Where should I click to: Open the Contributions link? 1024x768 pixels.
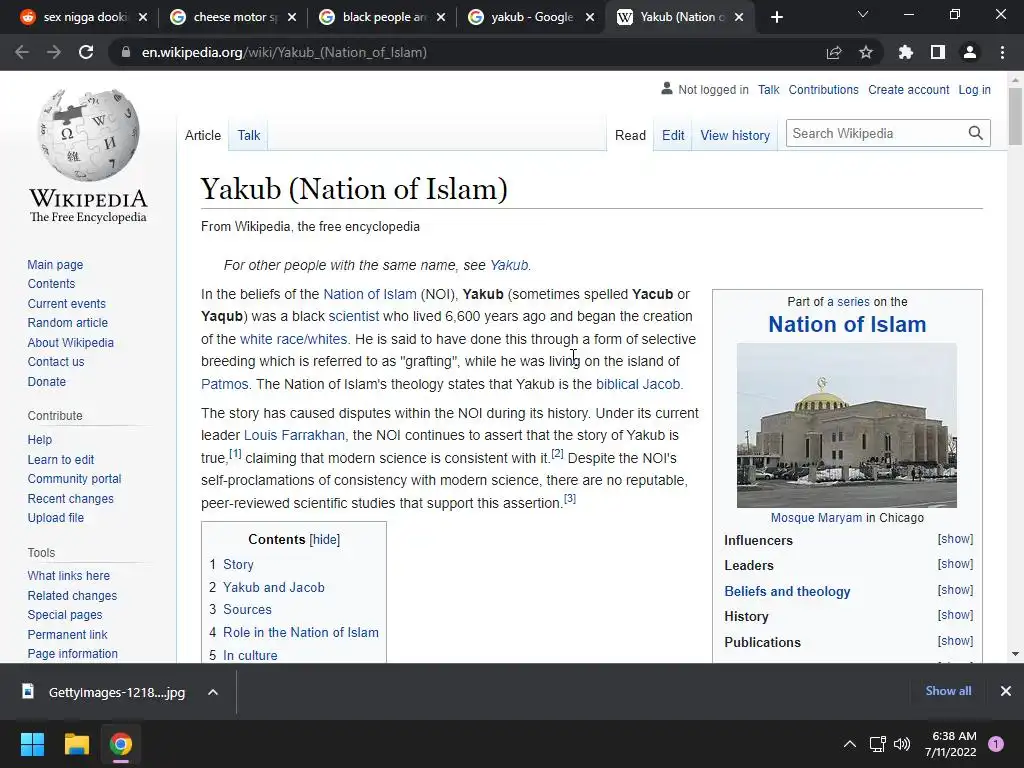point(824,89)
